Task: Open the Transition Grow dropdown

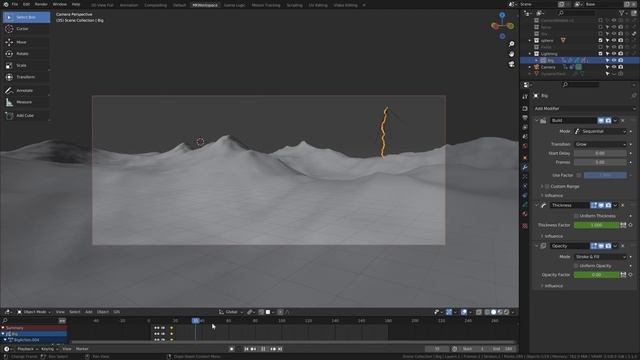Action: coord(600,144)
